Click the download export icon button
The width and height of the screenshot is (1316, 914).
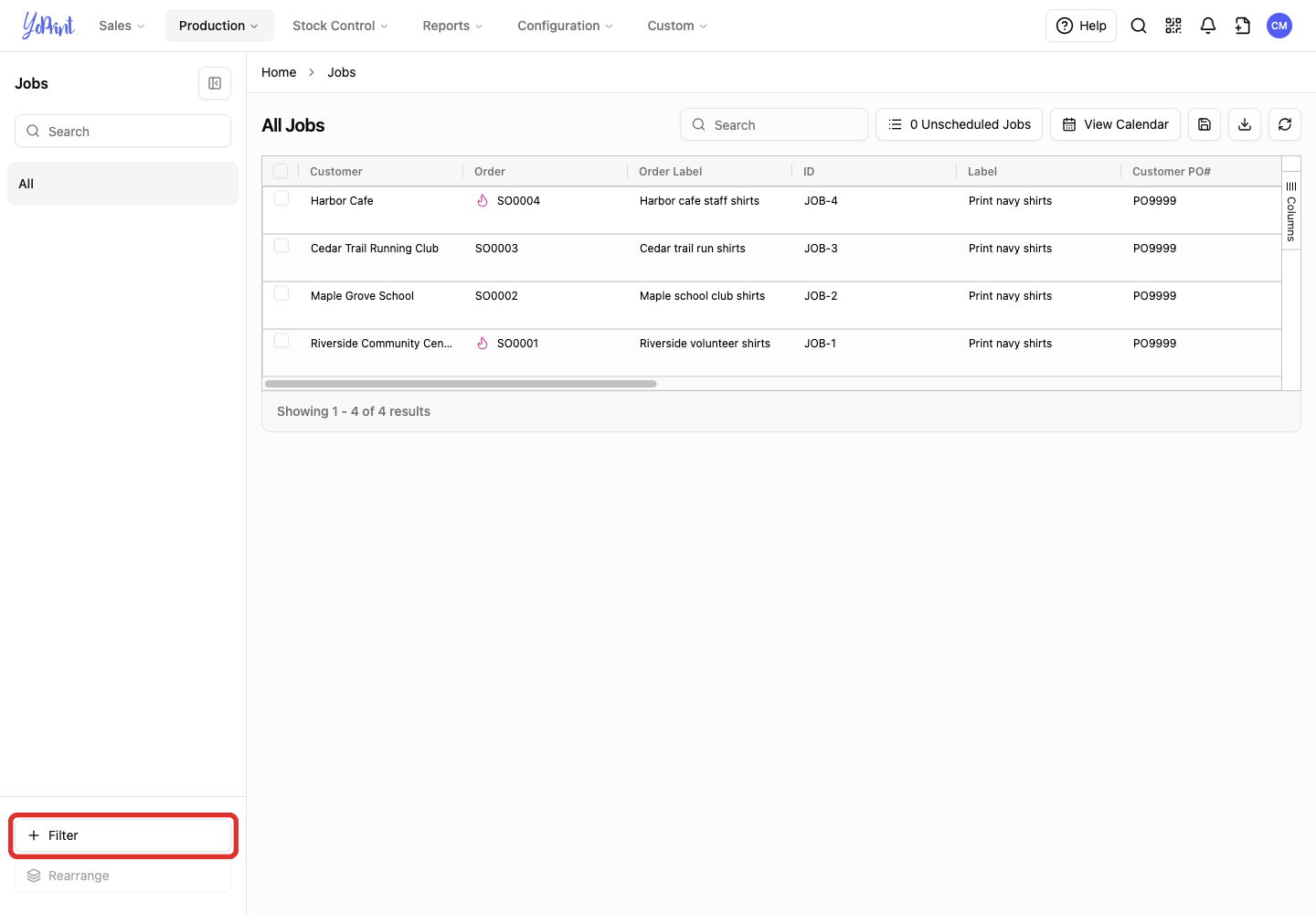click(1245, 124)
